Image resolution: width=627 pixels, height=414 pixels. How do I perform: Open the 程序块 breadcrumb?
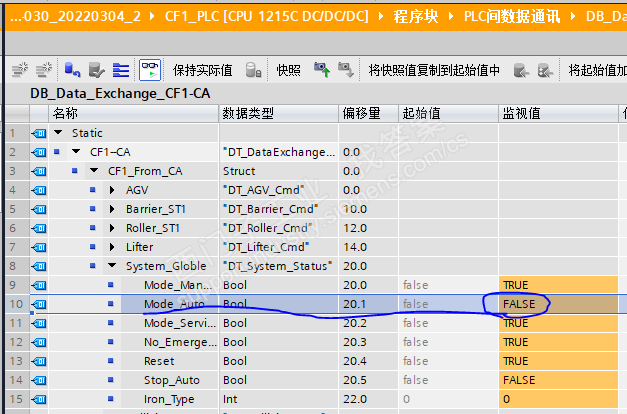(416, 16)
